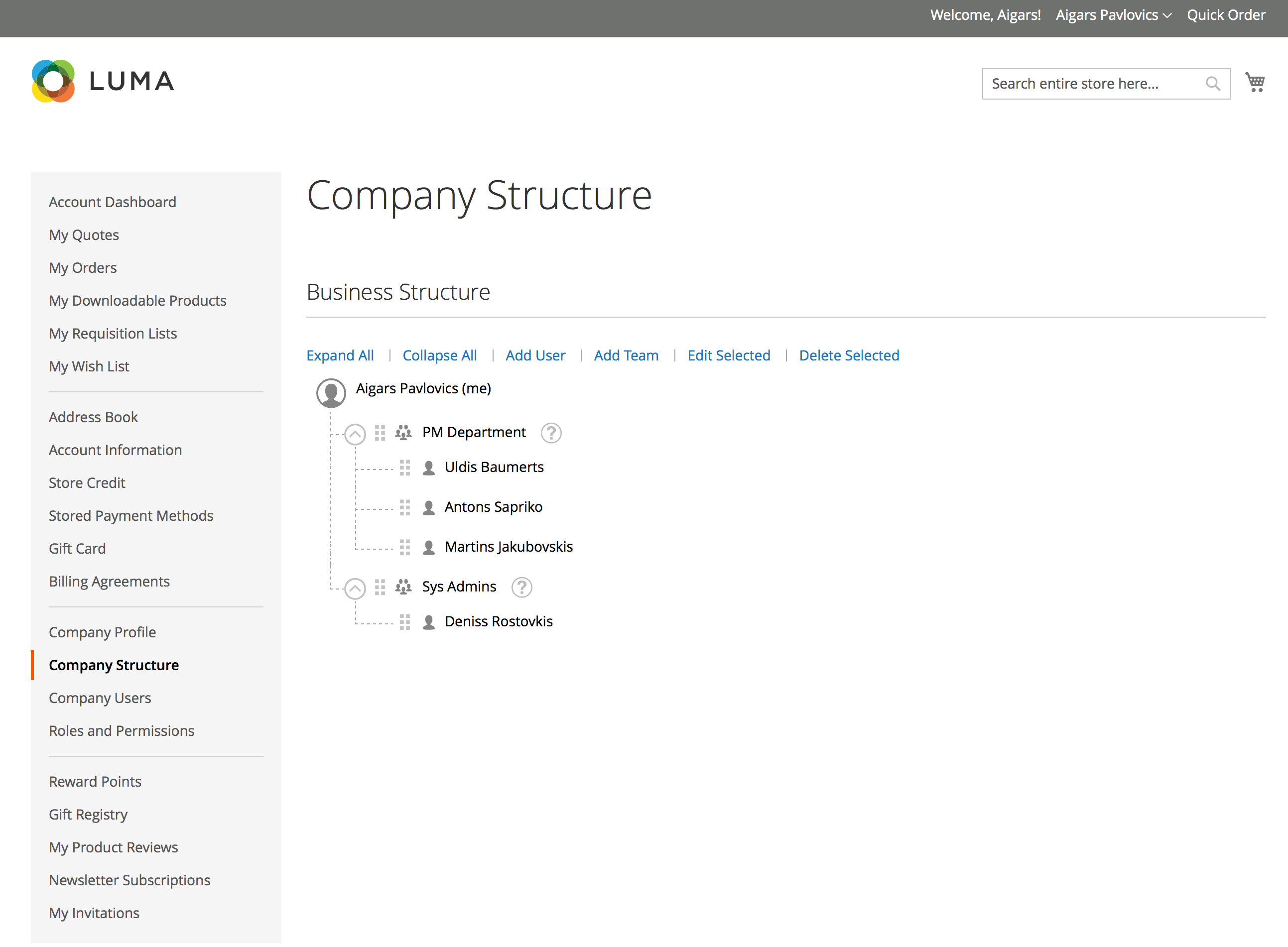
Task: Select Martins Jakubovskis in the tree
Action: tap(509, 547)
